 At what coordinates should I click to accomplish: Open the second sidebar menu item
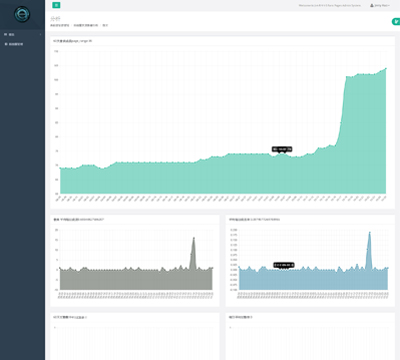point(22,44)
